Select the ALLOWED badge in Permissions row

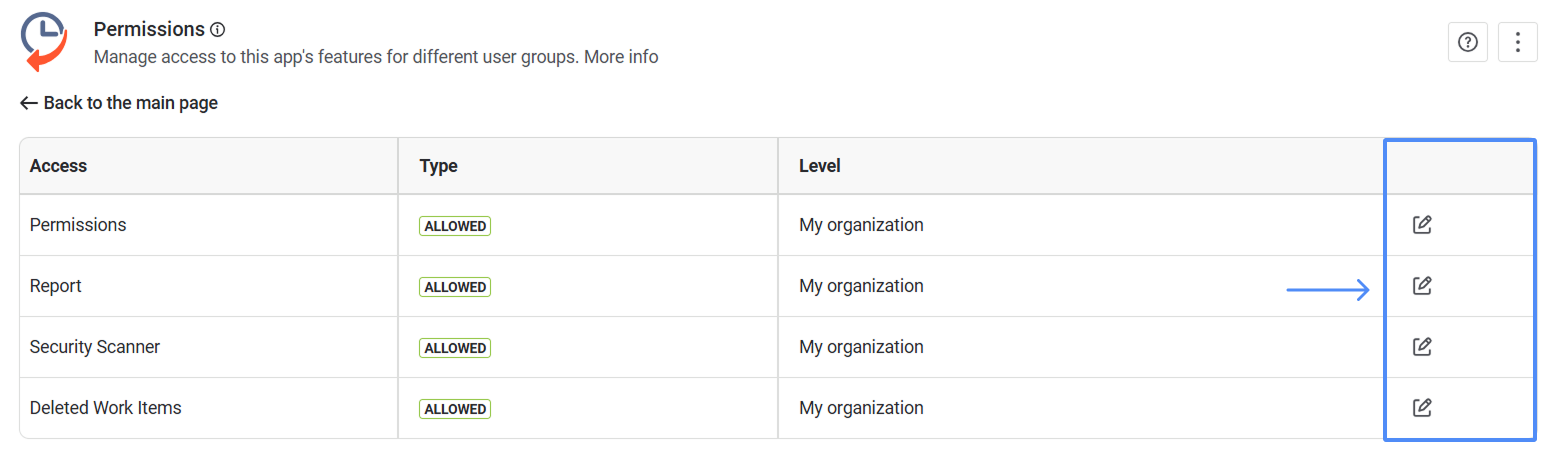point(455,226)
